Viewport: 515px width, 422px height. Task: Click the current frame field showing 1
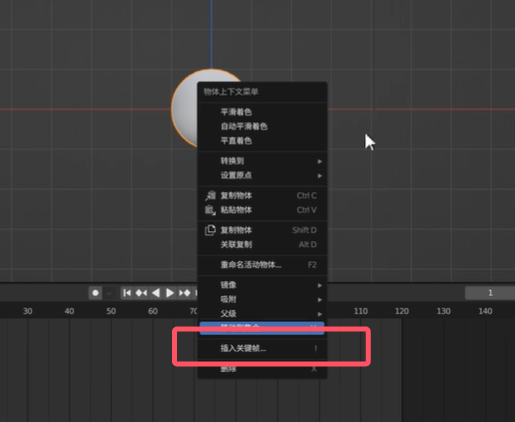tap(490, 293)
